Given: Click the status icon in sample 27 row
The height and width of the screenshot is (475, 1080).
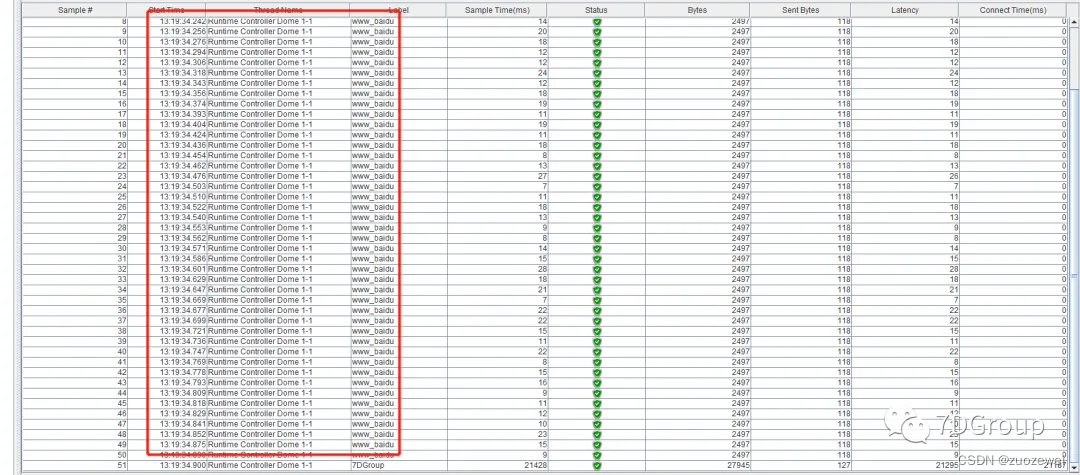Looking at the screenshot, I should point(596,218).
